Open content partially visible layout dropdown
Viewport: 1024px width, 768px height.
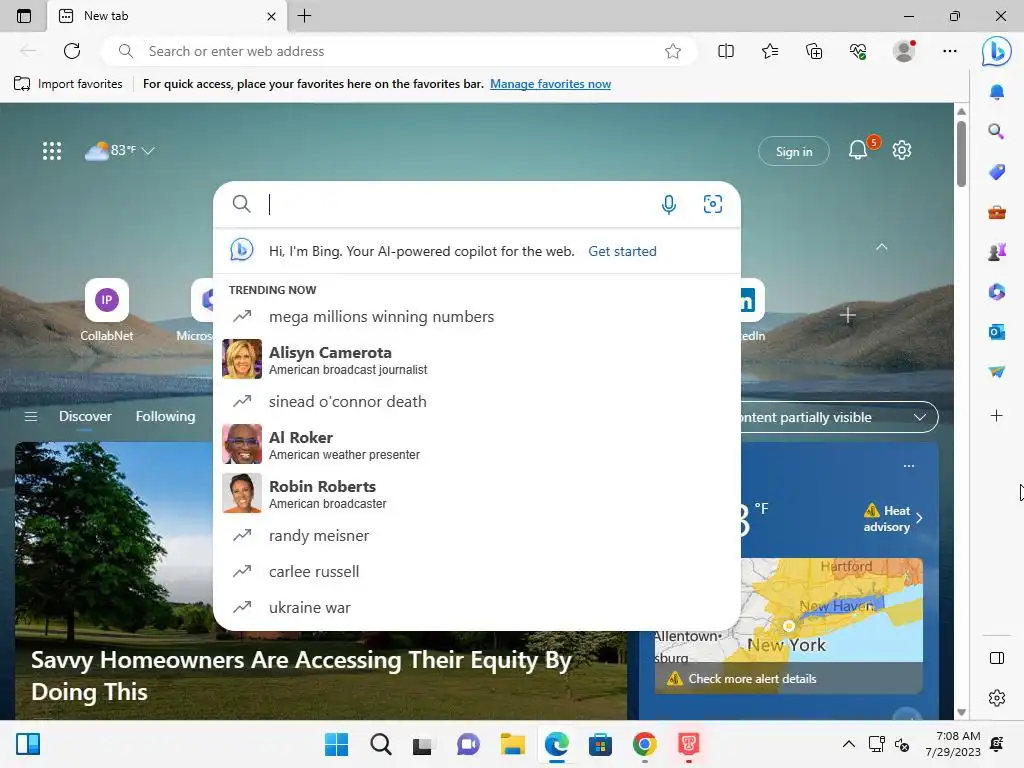(x=839, y=417)
